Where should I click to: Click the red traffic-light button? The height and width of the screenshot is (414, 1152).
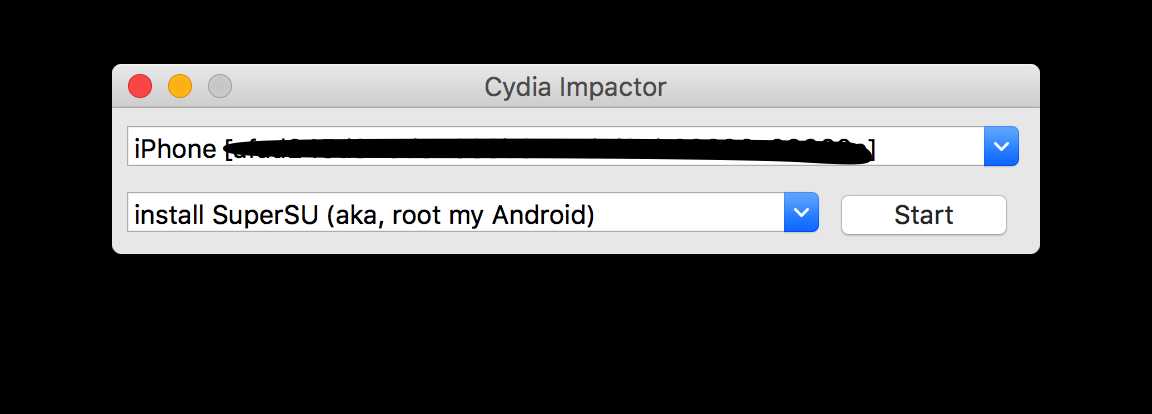pos(140,87)
